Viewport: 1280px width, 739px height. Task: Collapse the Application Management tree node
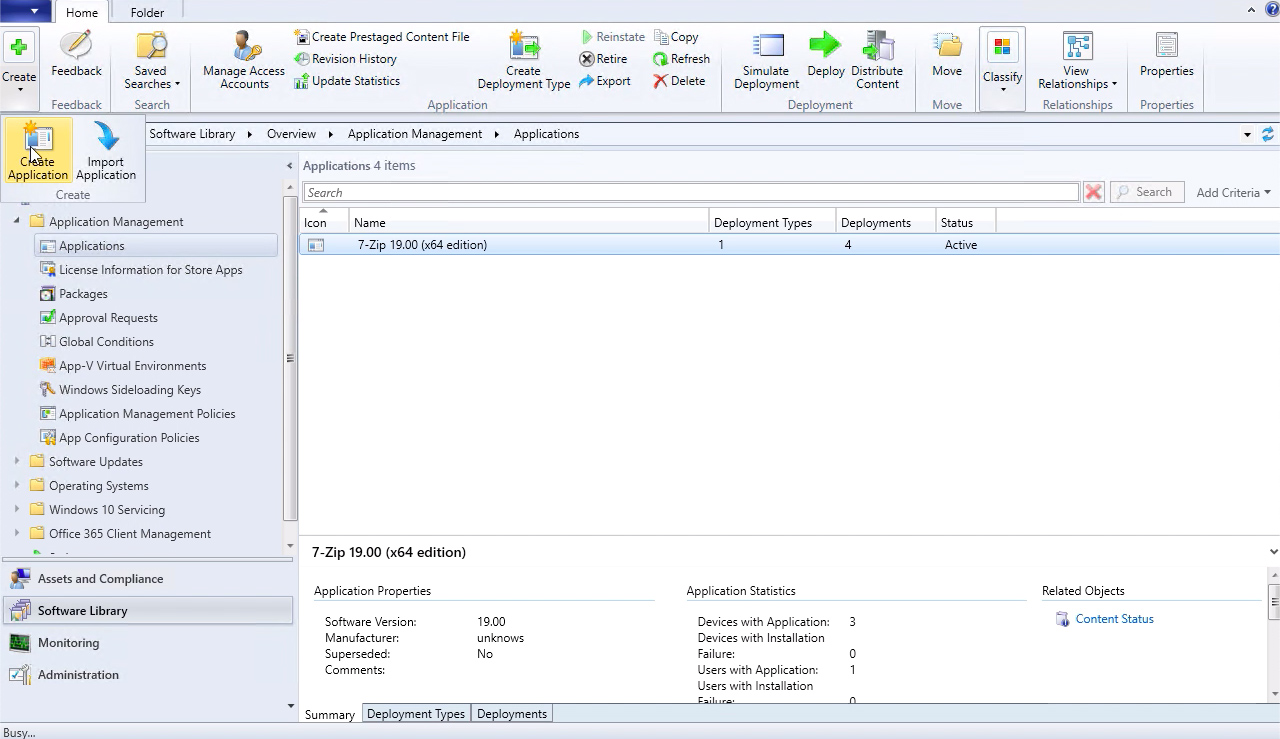click(x=17, y=221)
